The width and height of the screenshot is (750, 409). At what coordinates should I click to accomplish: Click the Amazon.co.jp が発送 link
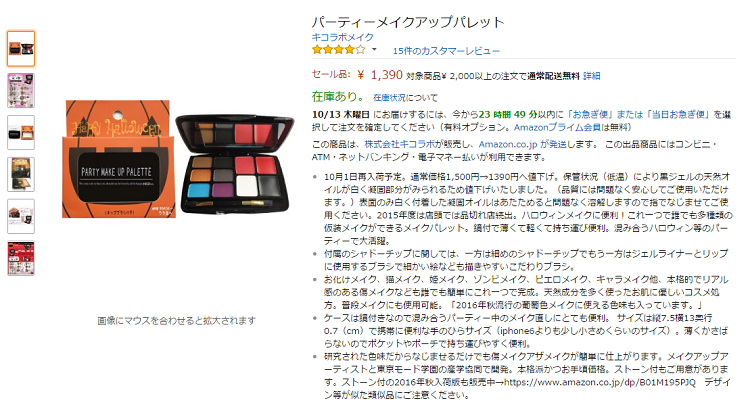pos(522,144)
